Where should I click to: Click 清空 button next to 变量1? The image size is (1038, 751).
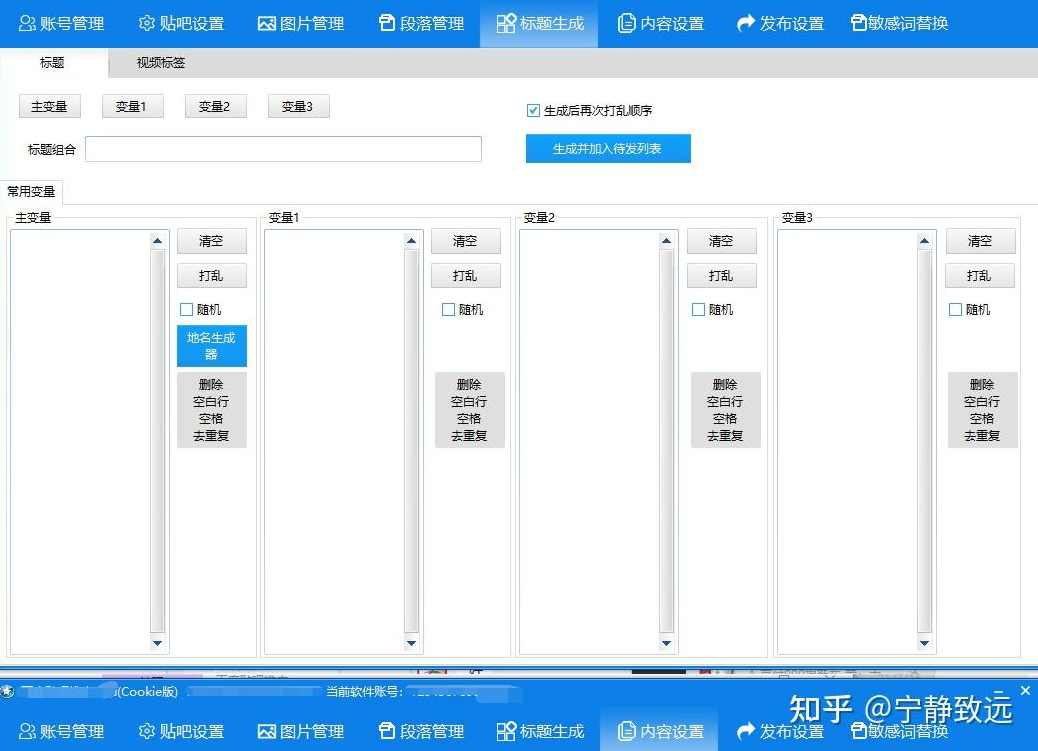click(x=465, y=240)
